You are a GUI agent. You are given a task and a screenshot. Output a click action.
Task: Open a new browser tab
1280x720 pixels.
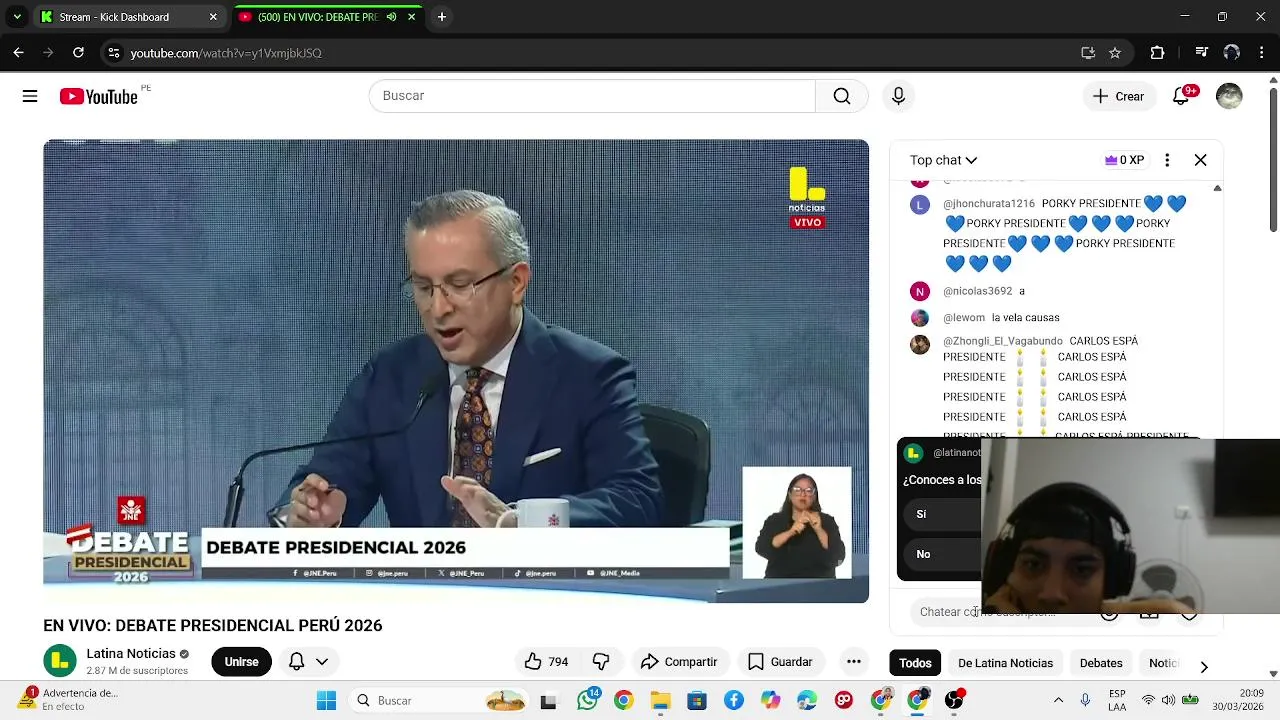pos(441,17)
